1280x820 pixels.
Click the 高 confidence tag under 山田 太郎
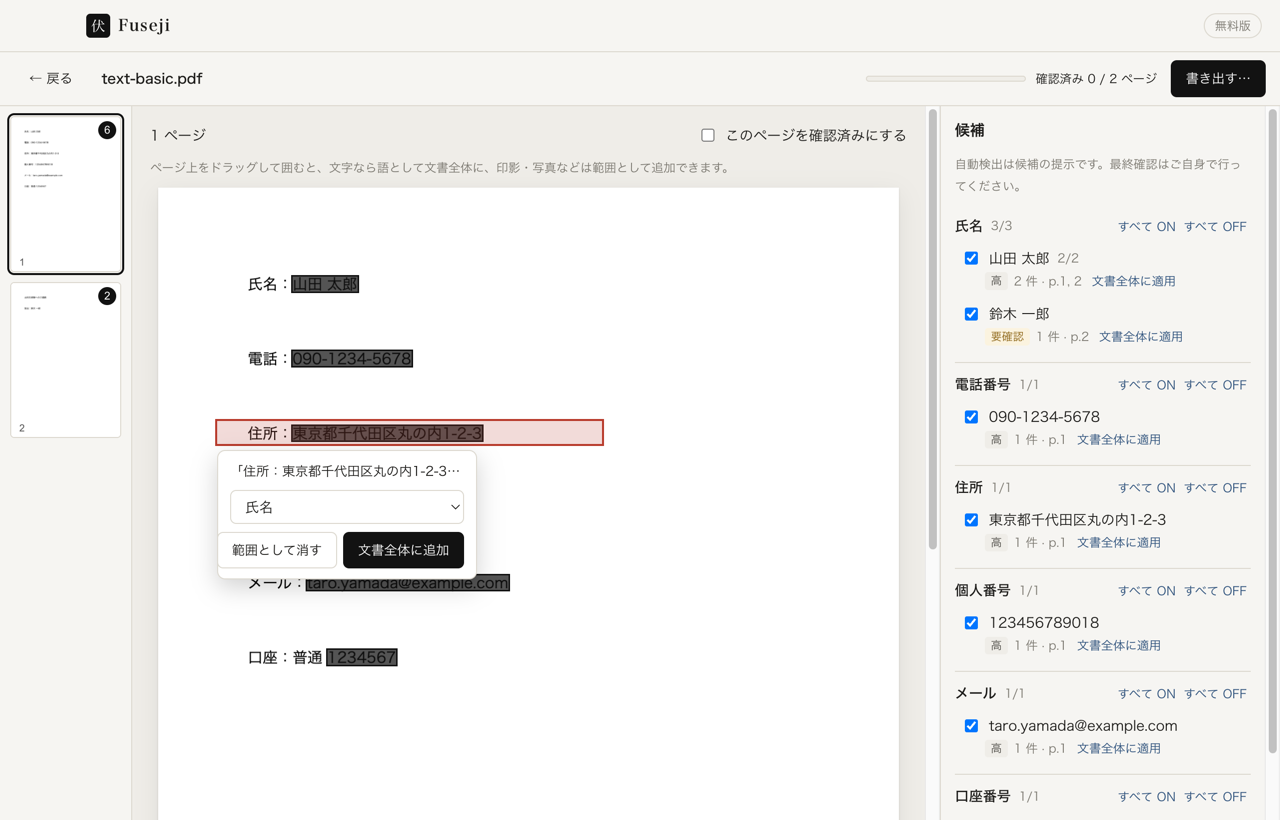point(996,282)
